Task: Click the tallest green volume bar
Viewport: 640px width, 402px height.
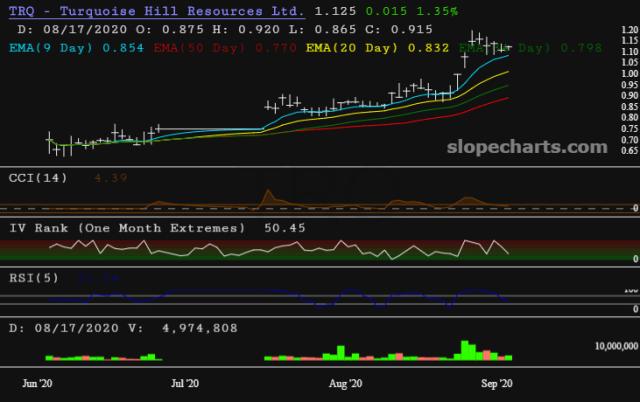Action: pos(464,350)
